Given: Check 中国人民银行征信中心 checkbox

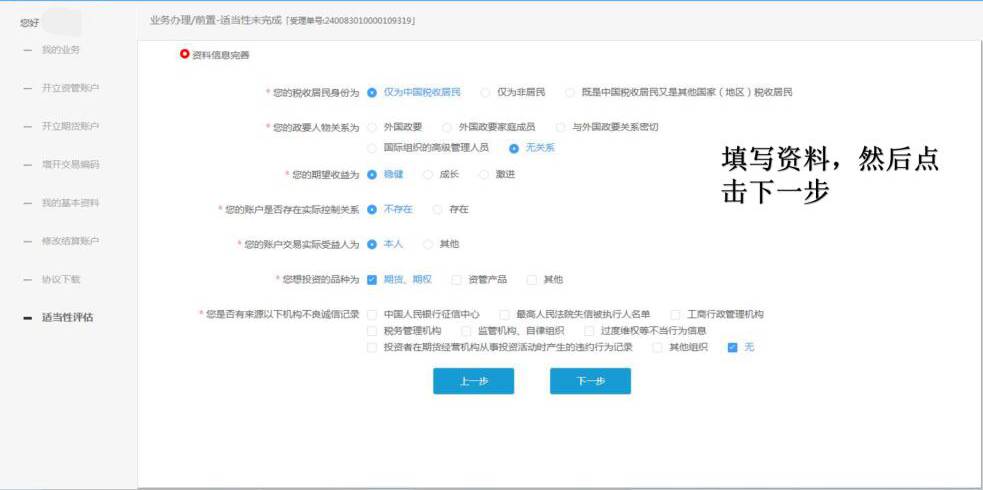Looking at the screenshot, I should 373,314.
